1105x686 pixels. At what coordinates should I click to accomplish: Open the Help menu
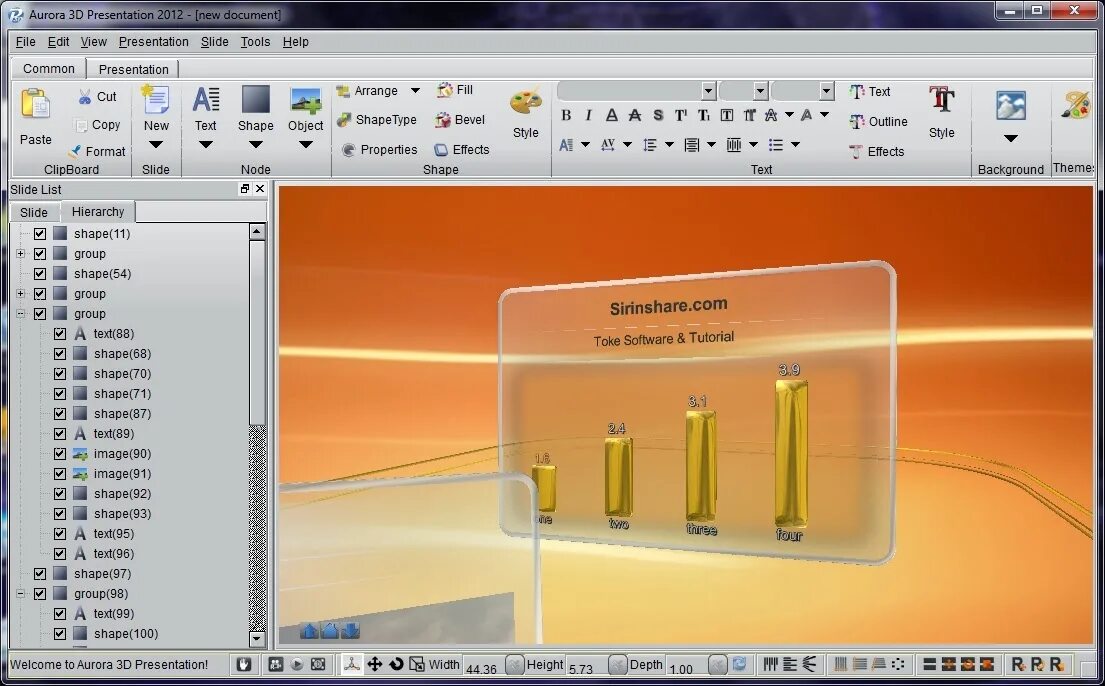point(295,42)
